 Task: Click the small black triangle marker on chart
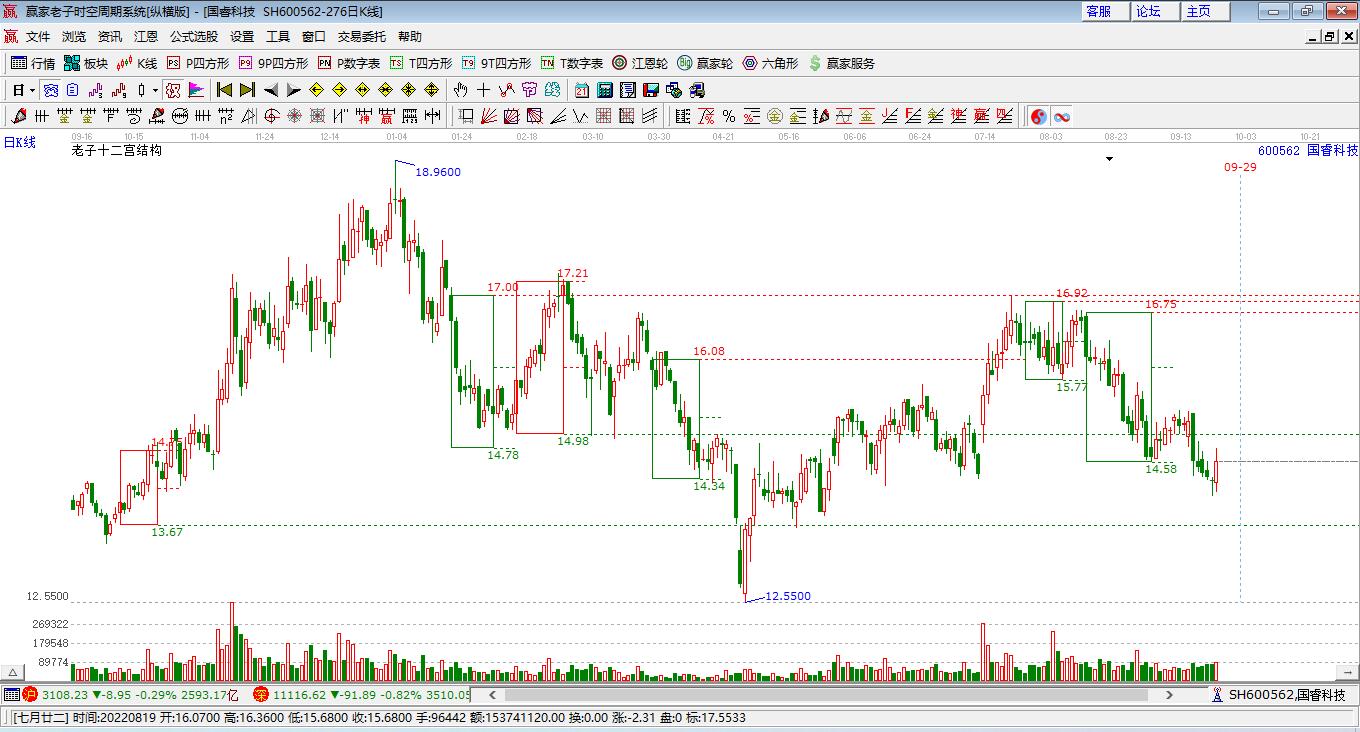tap(1109, 159)
